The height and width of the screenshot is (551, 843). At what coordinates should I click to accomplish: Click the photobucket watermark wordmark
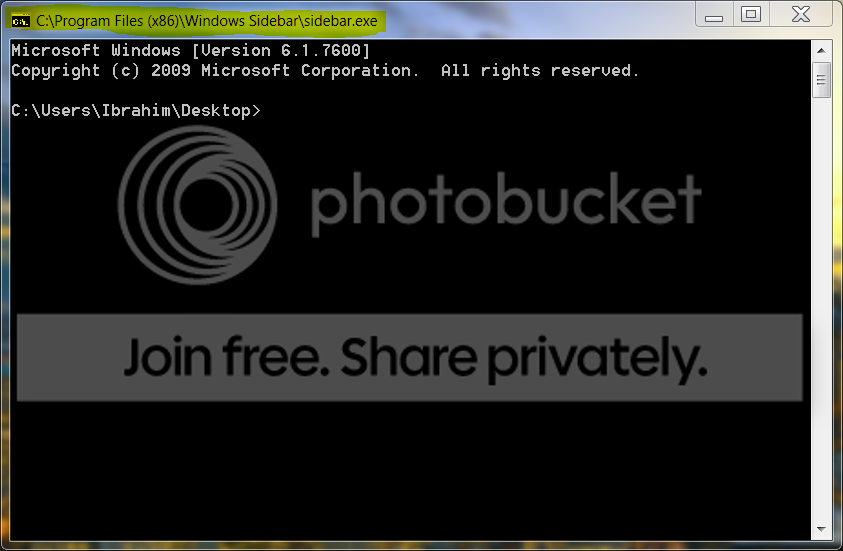505,203
